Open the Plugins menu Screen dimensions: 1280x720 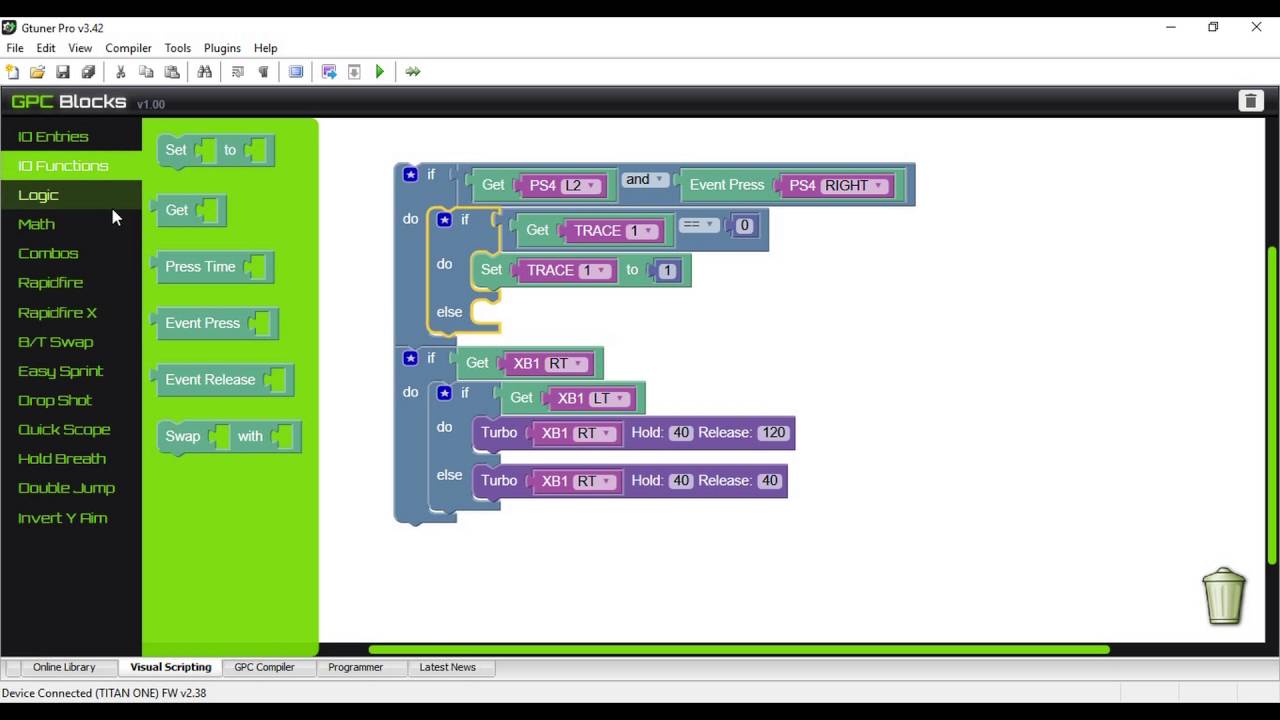[222, 48]
